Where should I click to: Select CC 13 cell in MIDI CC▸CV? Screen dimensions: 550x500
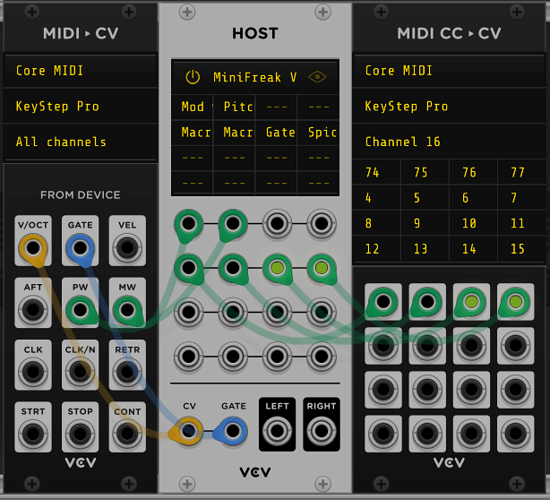[425, 249]
